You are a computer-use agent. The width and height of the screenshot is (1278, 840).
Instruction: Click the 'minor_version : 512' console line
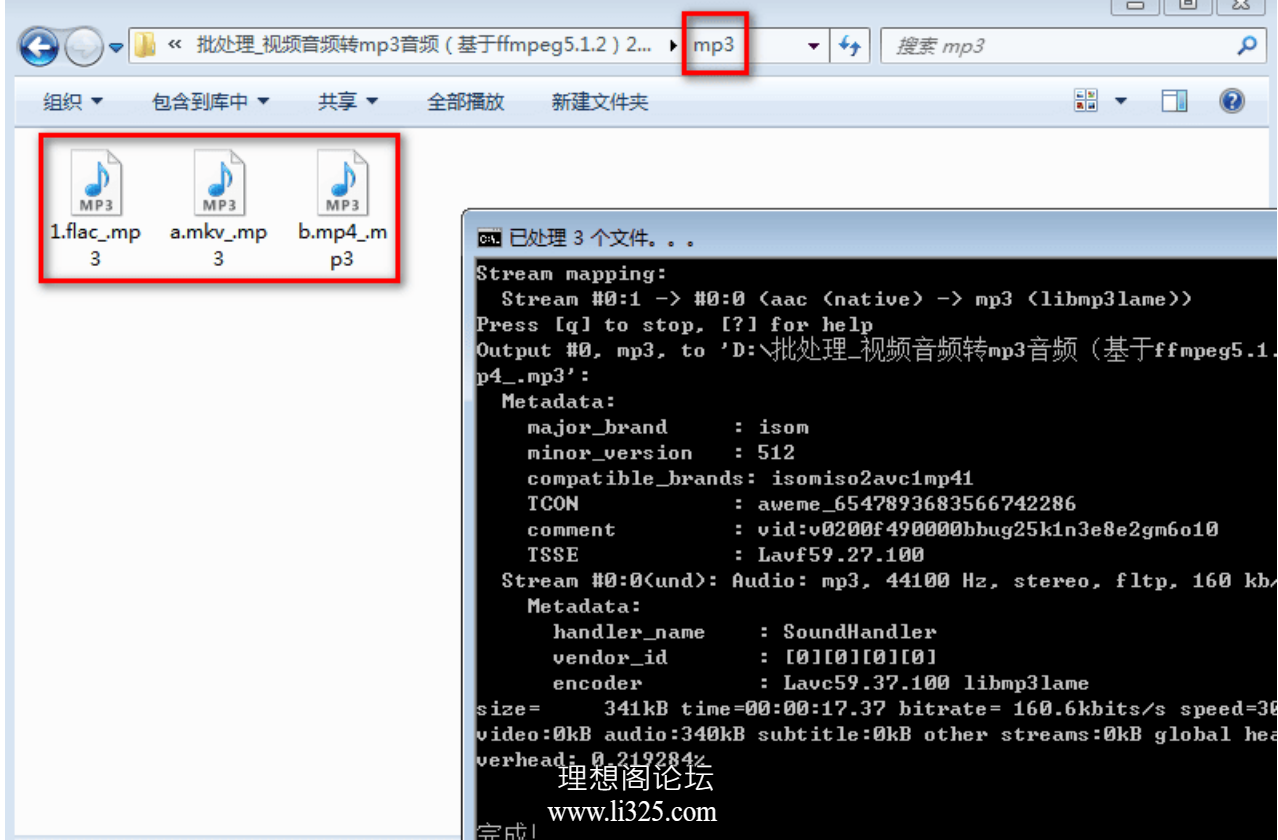pyautogui.click(x=662, y=452)
